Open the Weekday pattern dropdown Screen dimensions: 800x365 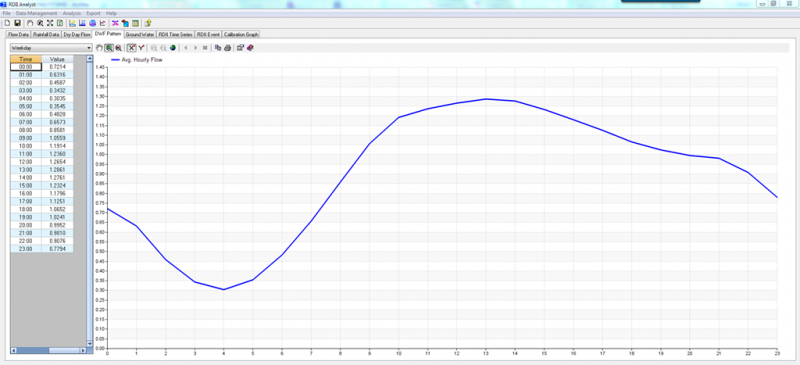click(51, 47)
